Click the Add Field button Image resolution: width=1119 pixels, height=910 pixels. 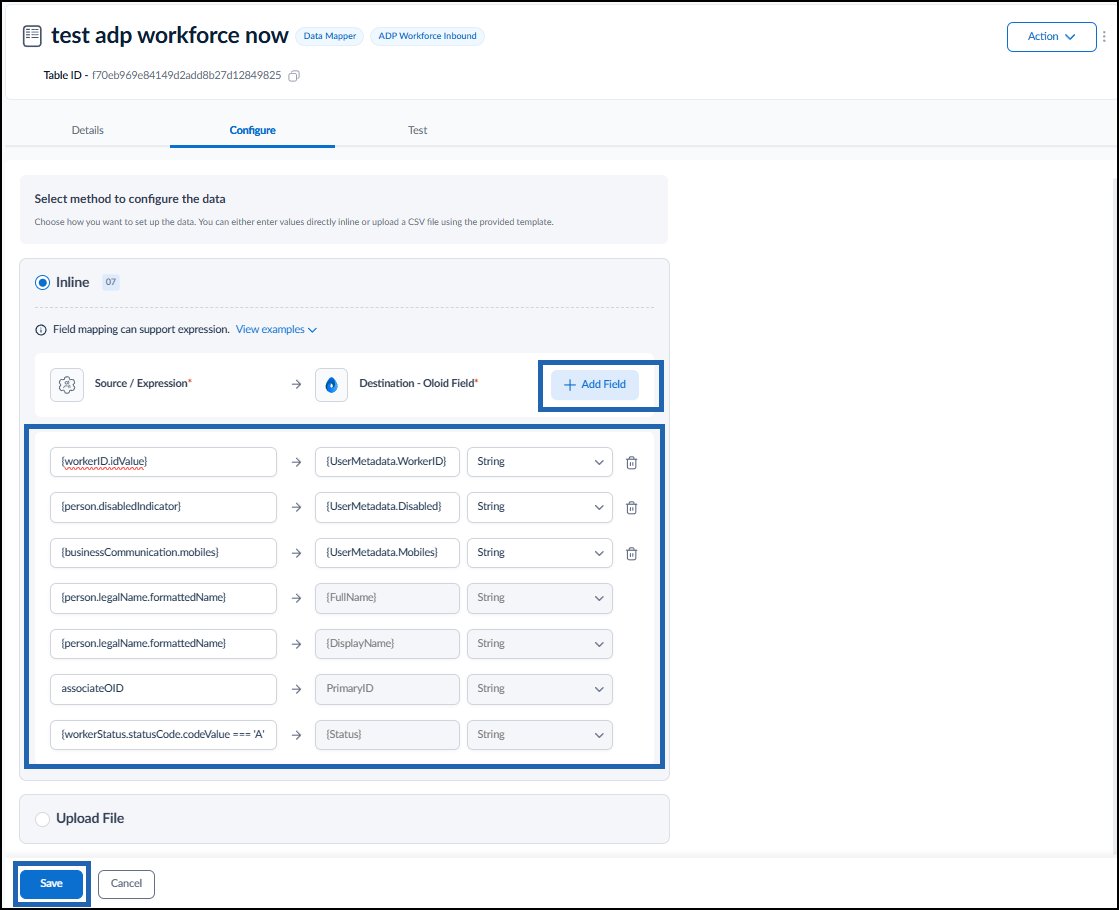point(594,385)
